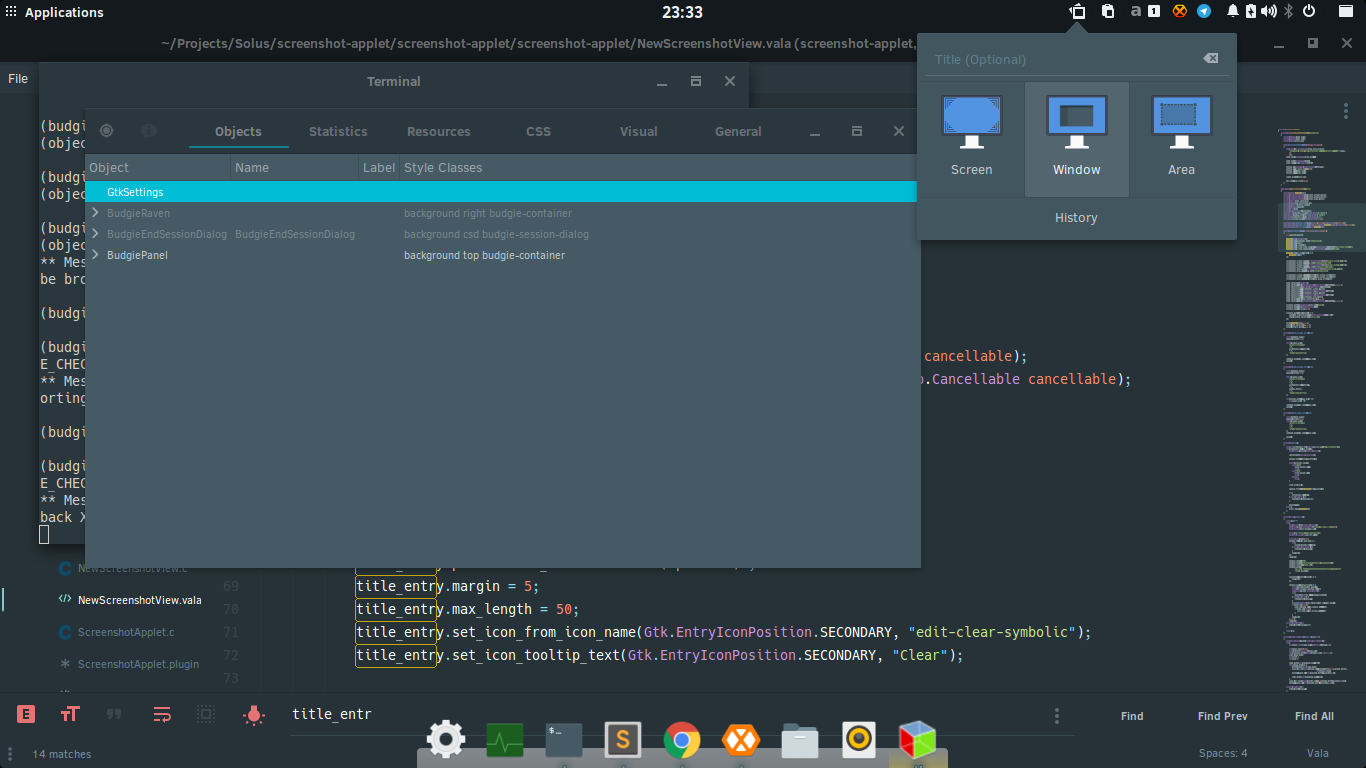
Task: Toggle regular expression search in find bar
Action: (27, 714)
